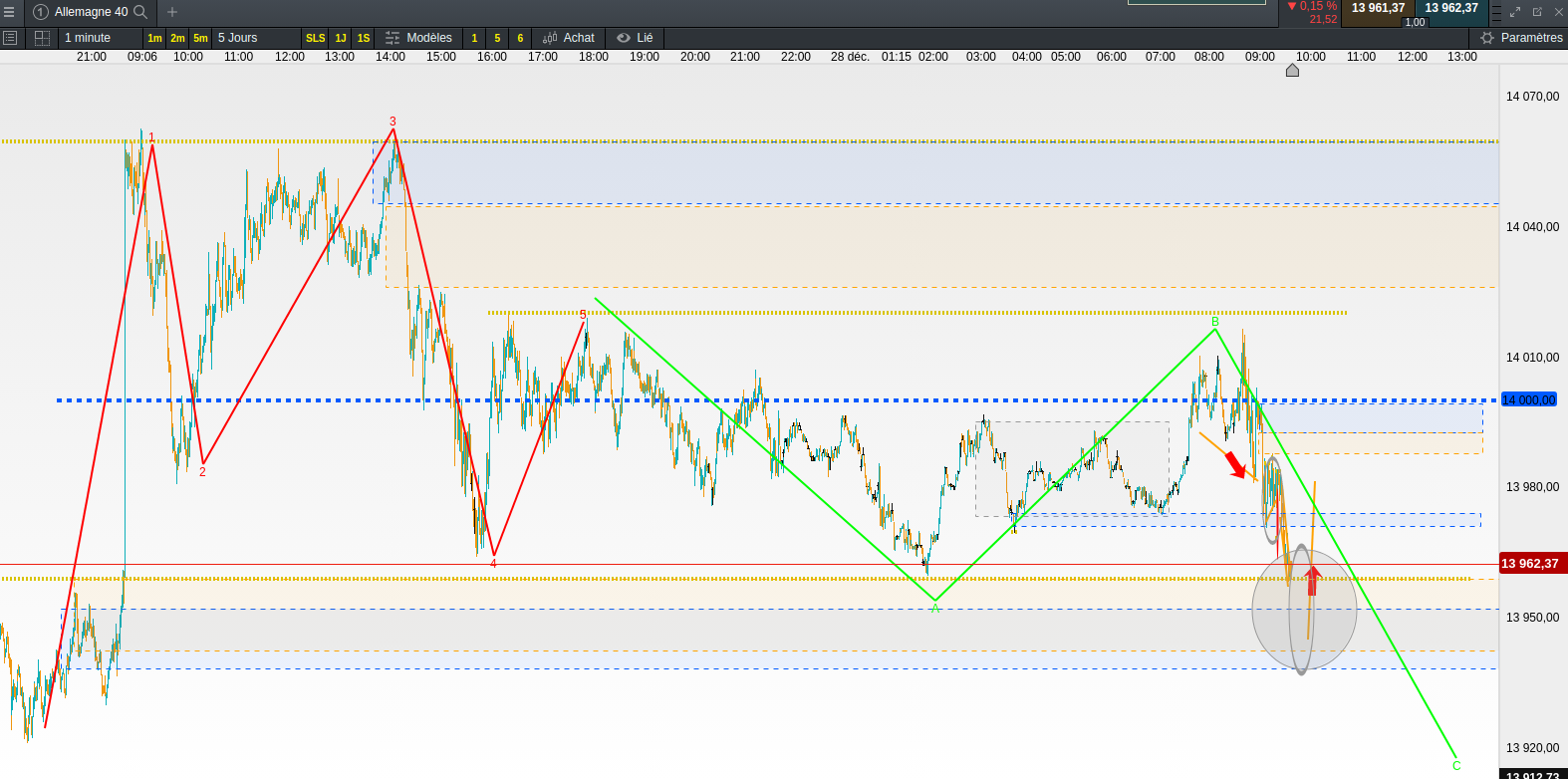1568x779 pixels.
Task: Click the green wave label C
Action: pyautogui.click(x=1456, y=766)
